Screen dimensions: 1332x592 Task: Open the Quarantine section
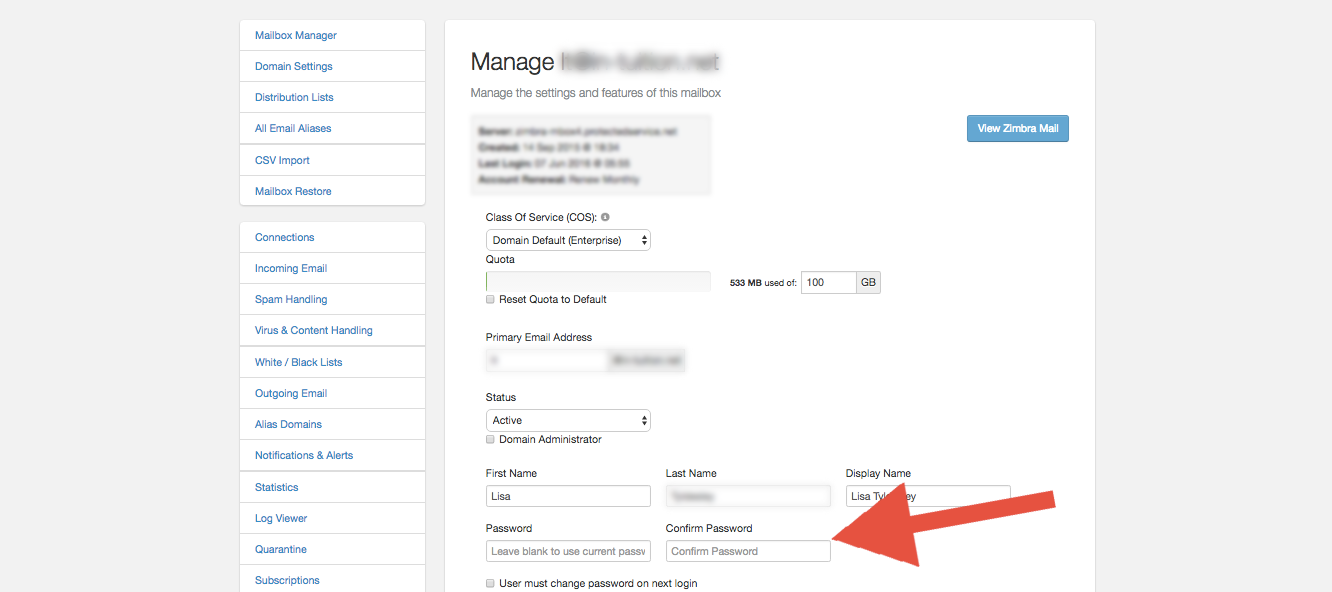(x=280, y=549)
